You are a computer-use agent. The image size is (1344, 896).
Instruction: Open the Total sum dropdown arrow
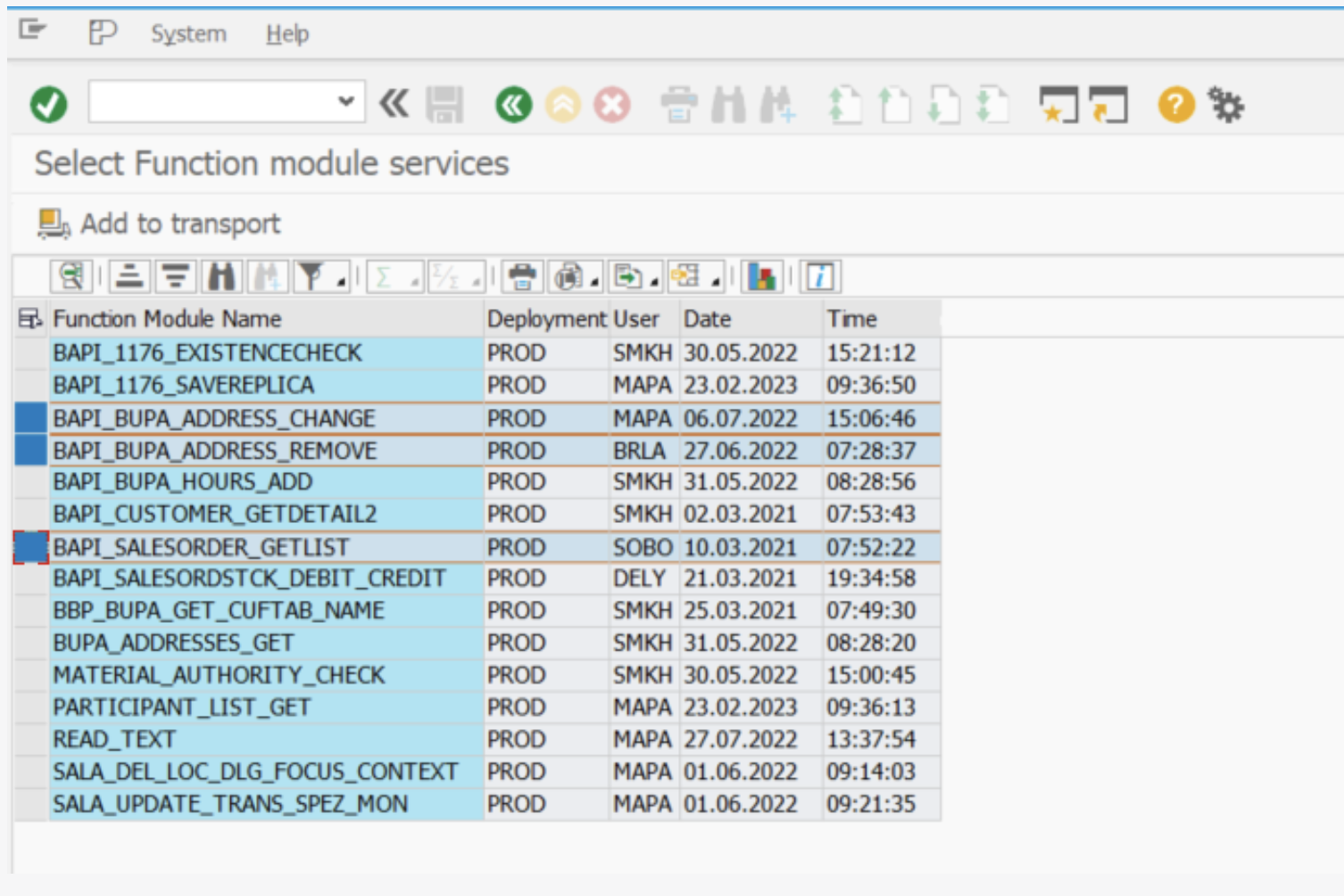click(x=415, y=283)
